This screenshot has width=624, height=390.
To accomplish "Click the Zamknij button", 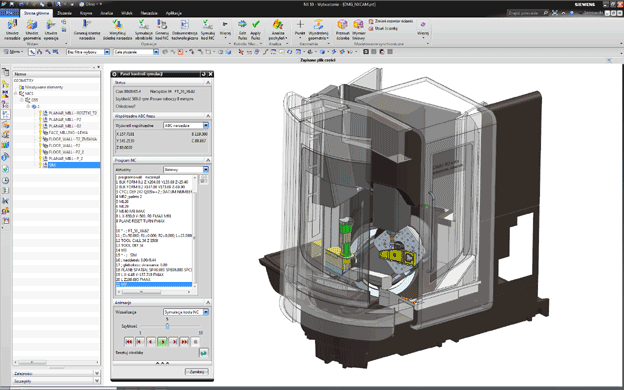I will coord(197,371).
